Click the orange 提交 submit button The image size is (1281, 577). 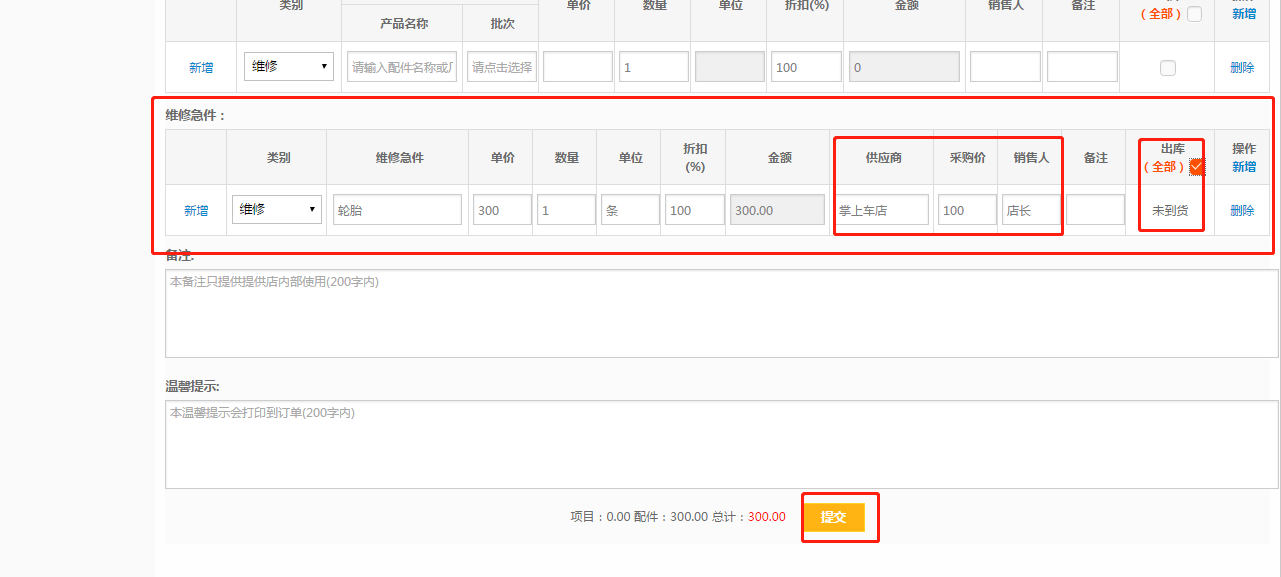point(834,517)
